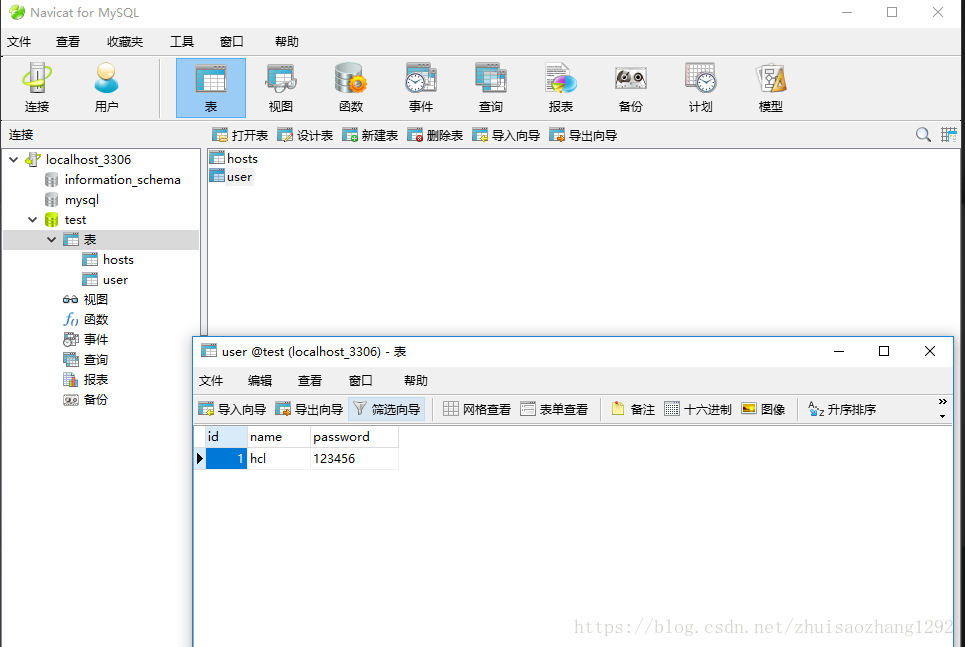Open 窗口 menu in main window
Viewport: 965px width, 647px height.
(x=231, y=41)
